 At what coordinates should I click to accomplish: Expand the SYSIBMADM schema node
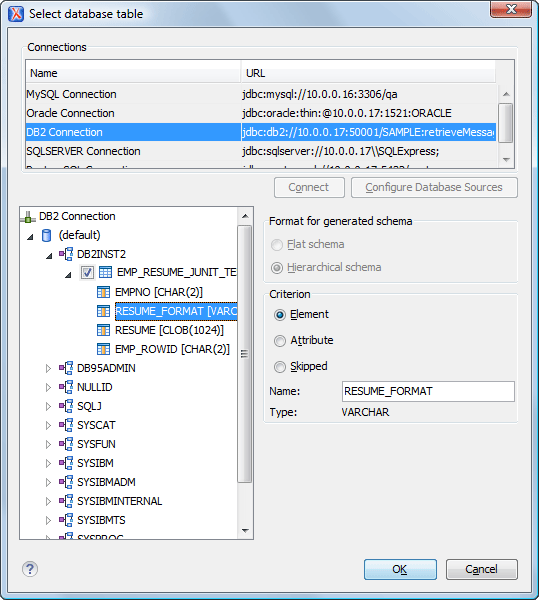pos(48,482)
